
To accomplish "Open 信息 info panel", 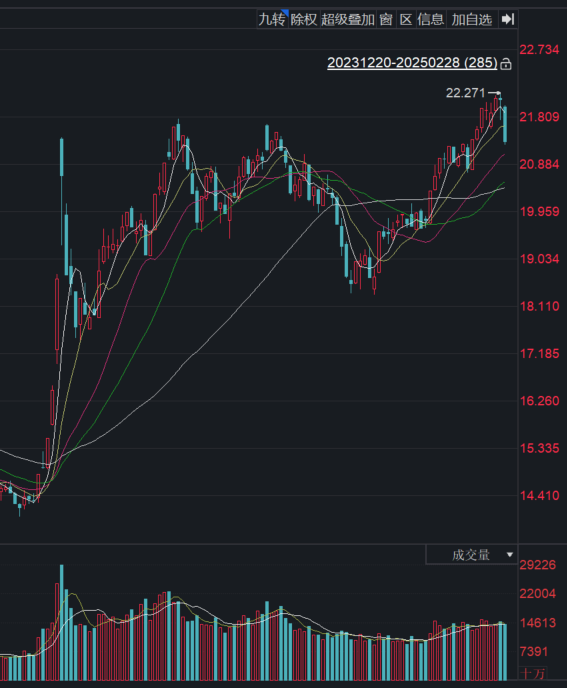I will tap(431, 19).
